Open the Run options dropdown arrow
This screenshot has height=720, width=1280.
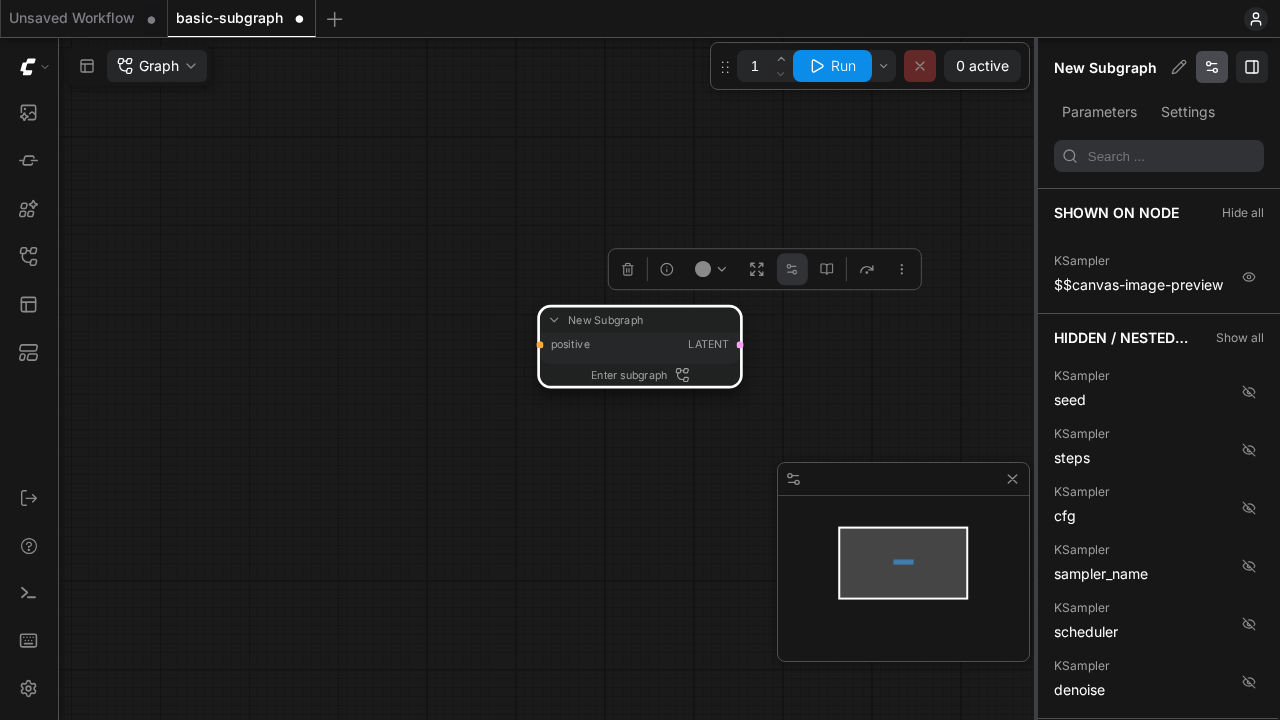(x=883, y=66)
